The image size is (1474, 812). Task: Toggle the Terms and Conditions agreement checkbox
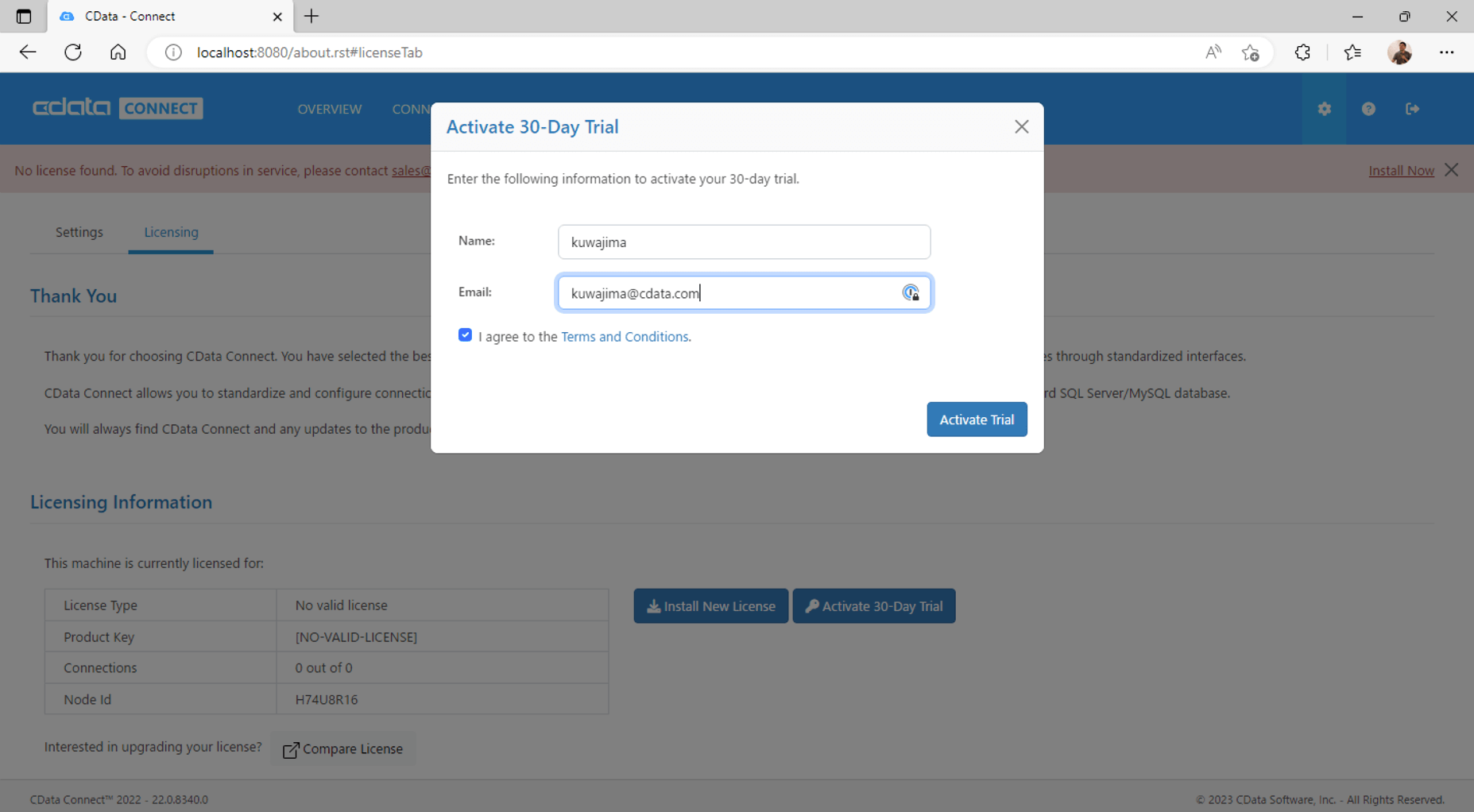tap(465, 335)
